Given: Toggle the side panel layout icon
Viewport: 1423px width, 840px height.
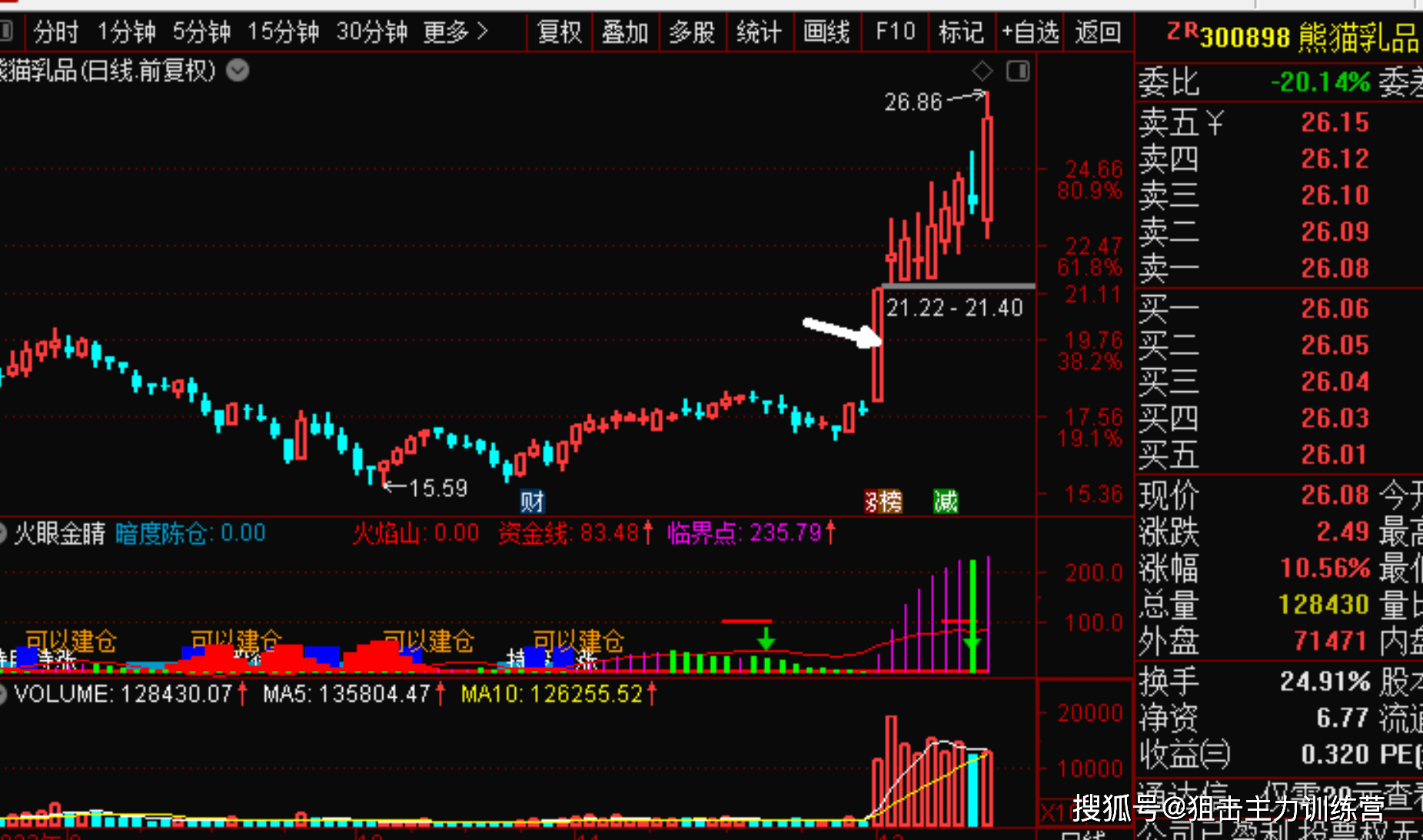Looking at the screenshot, I should point(1018,71).
